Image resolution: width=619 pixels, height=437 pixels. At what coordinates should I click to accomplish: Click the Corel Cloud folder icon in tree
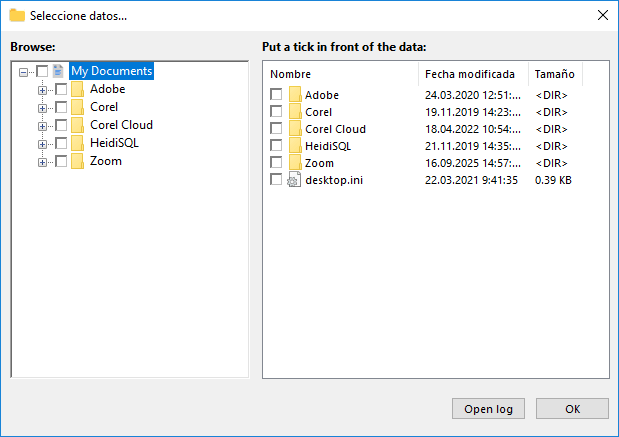click(x=78, y=126)
